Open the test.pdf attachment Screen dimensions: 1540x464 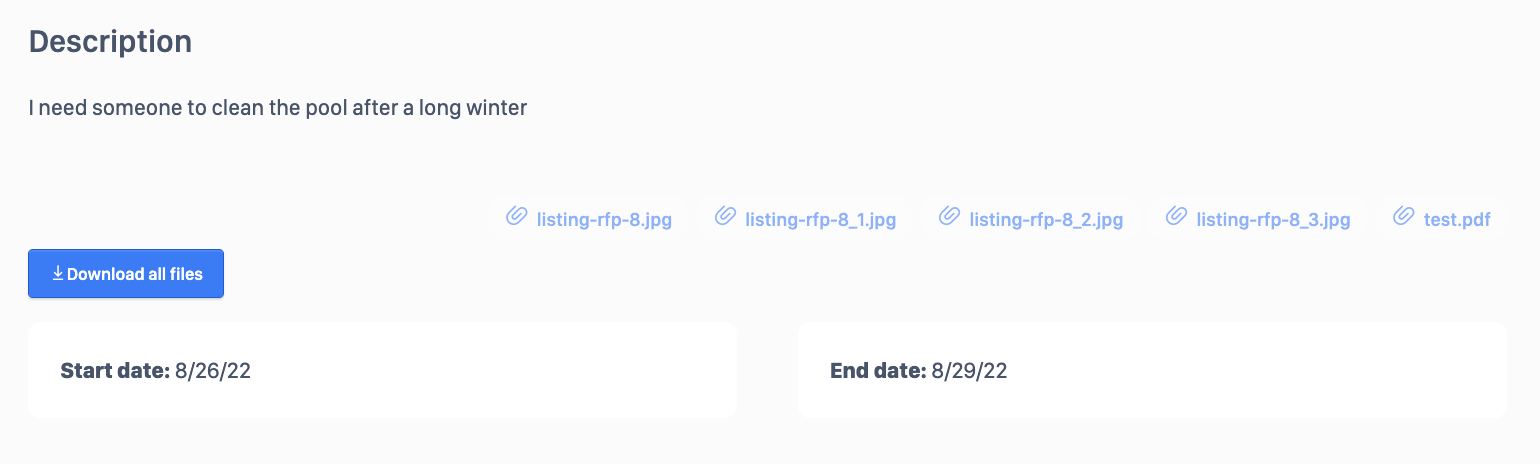click(1457, 220)
